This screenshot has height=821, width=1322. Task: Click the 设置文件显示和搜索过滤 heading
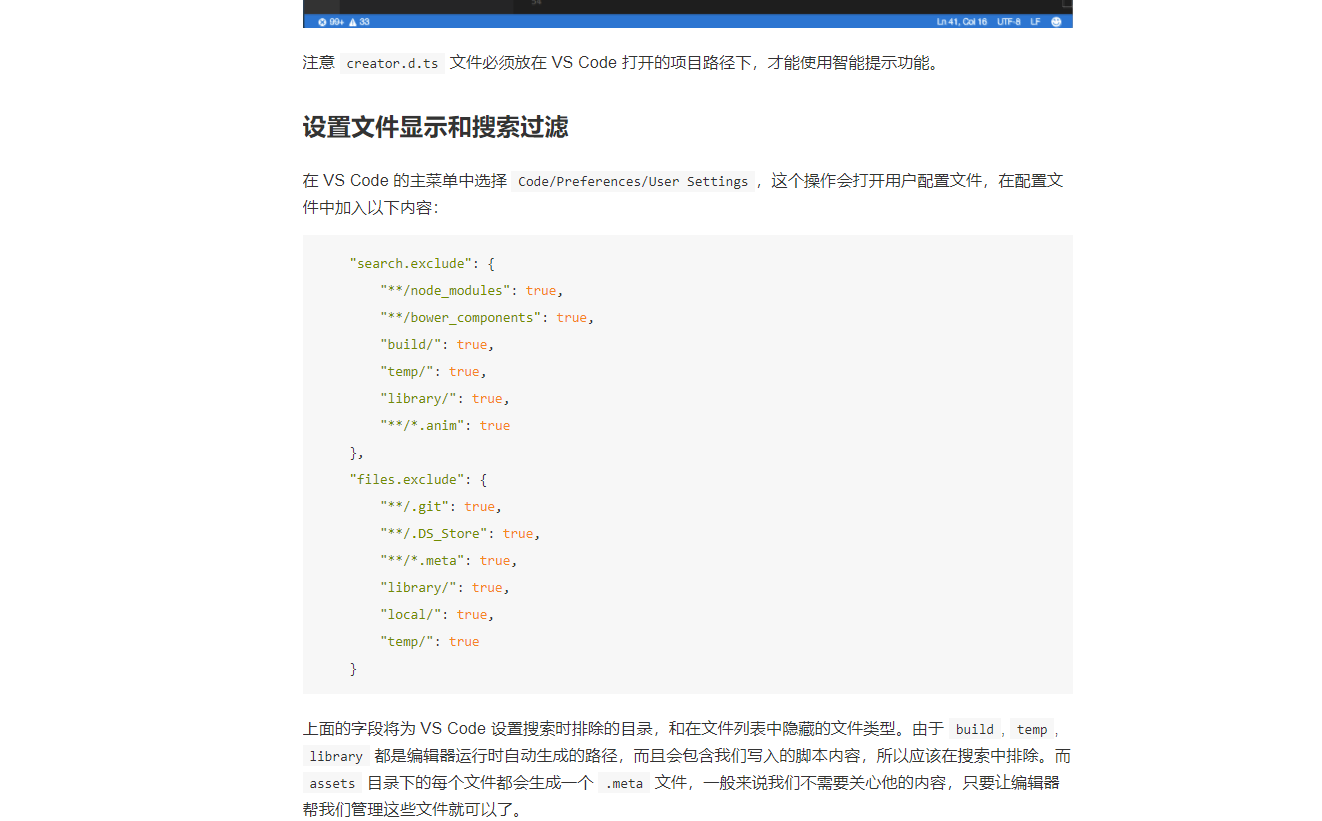tap(435, 127)
